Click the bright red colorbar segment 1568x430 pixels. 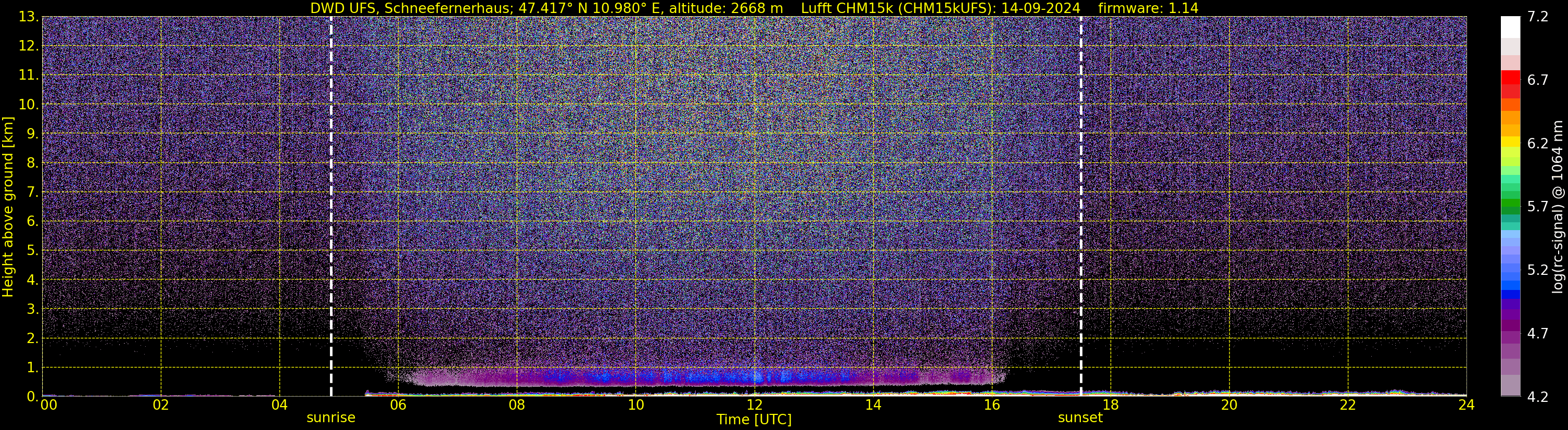click(1510, 78)
